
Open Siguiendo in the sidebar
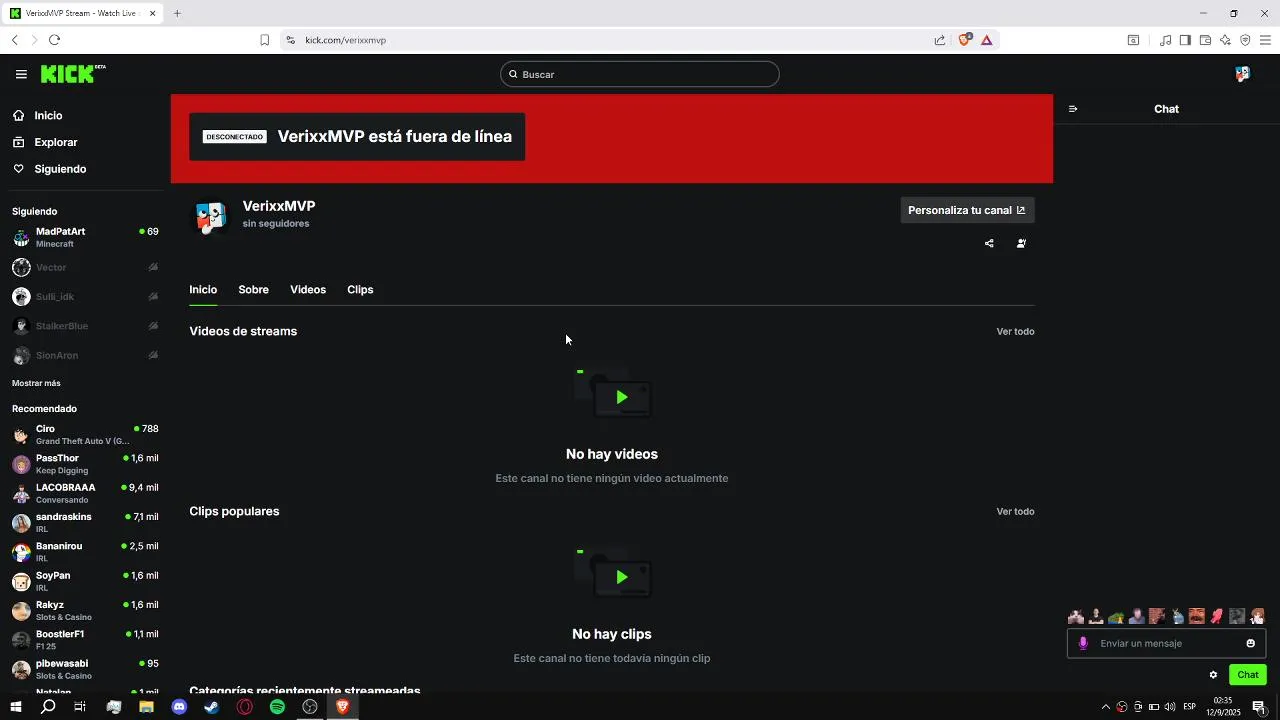tap(60, 169)
